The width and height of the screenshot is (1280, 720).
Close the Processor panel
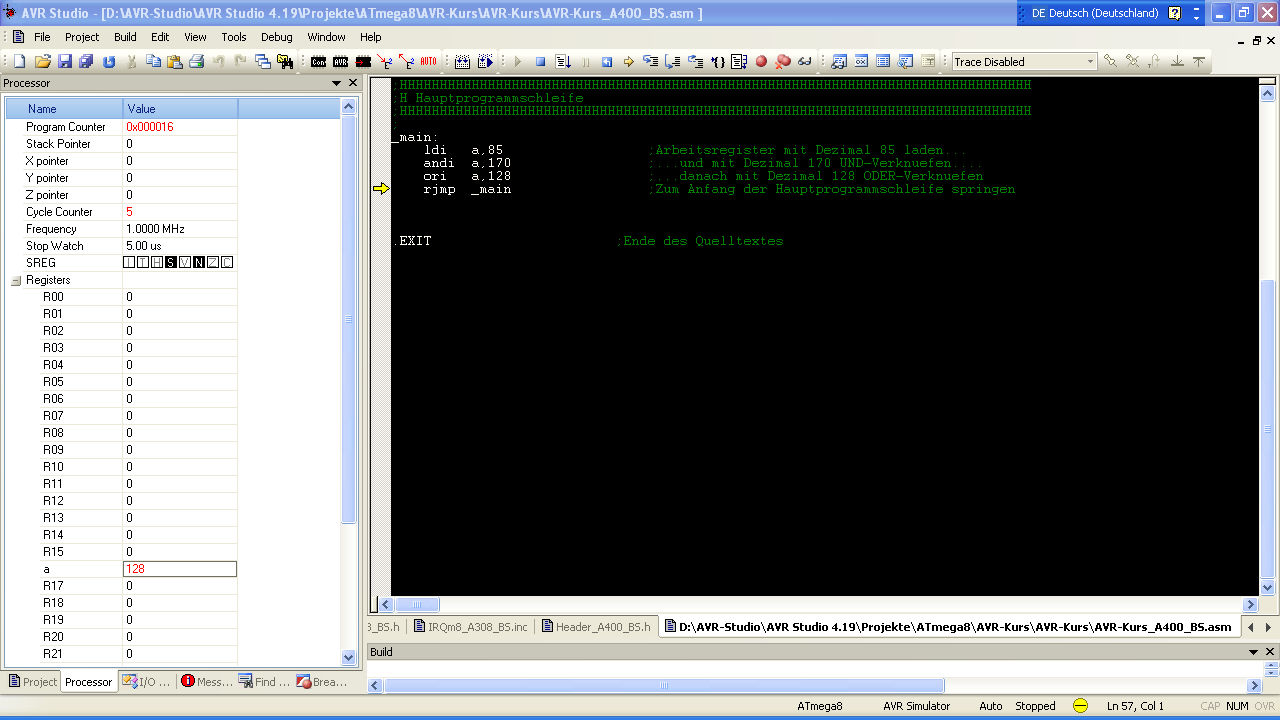click(x=351, y=83)
